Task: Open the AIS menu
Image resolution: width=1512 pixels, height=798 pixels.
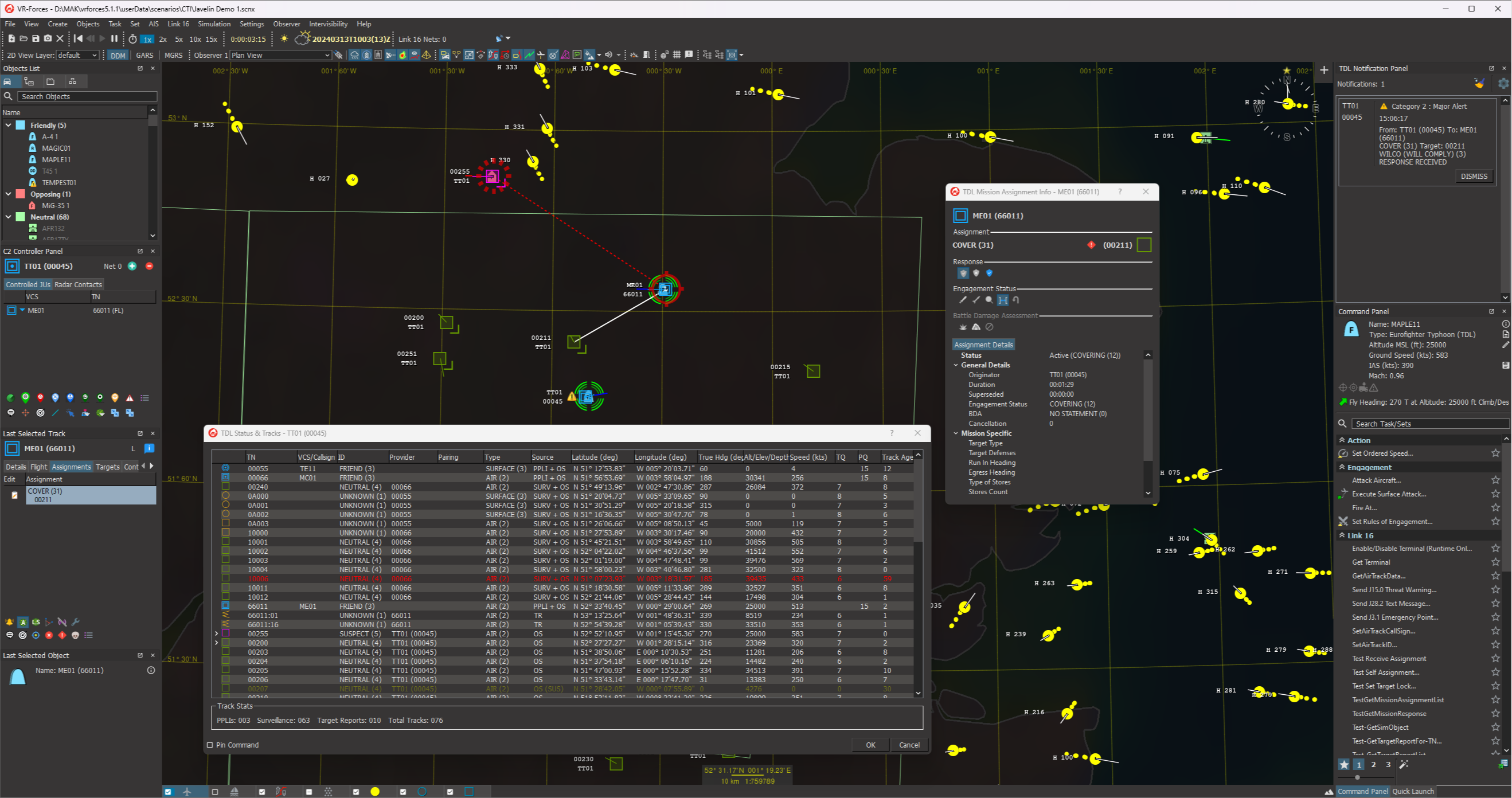Action: coord(153,24)
